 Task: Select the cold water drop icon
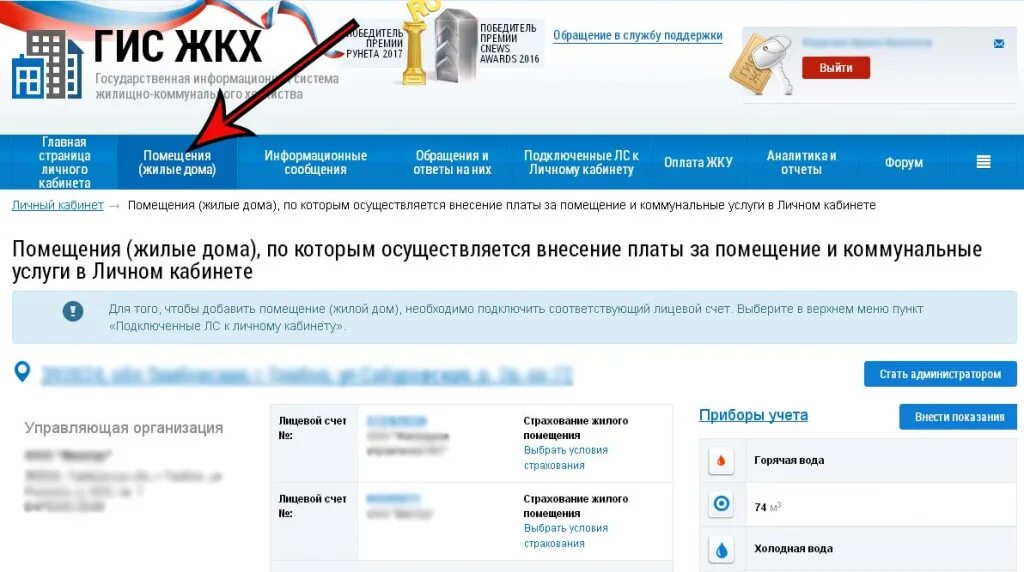click(721, 550)
